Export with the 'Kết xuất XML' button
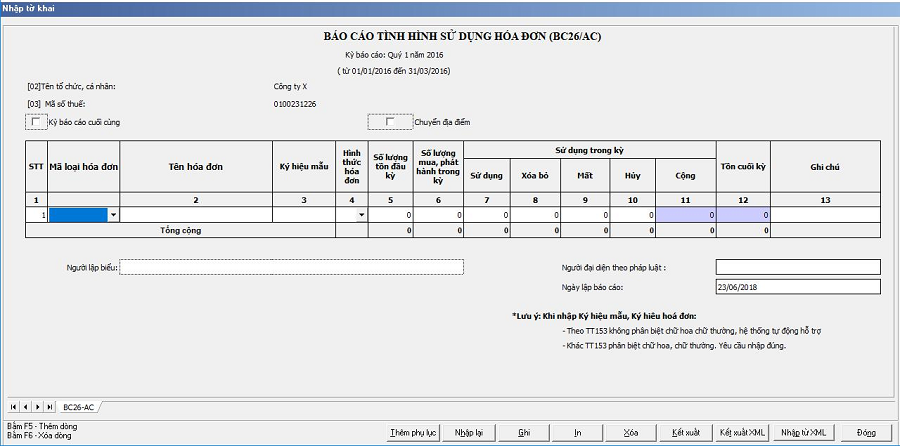The image size is (900, 446). [x=742, y=432]
